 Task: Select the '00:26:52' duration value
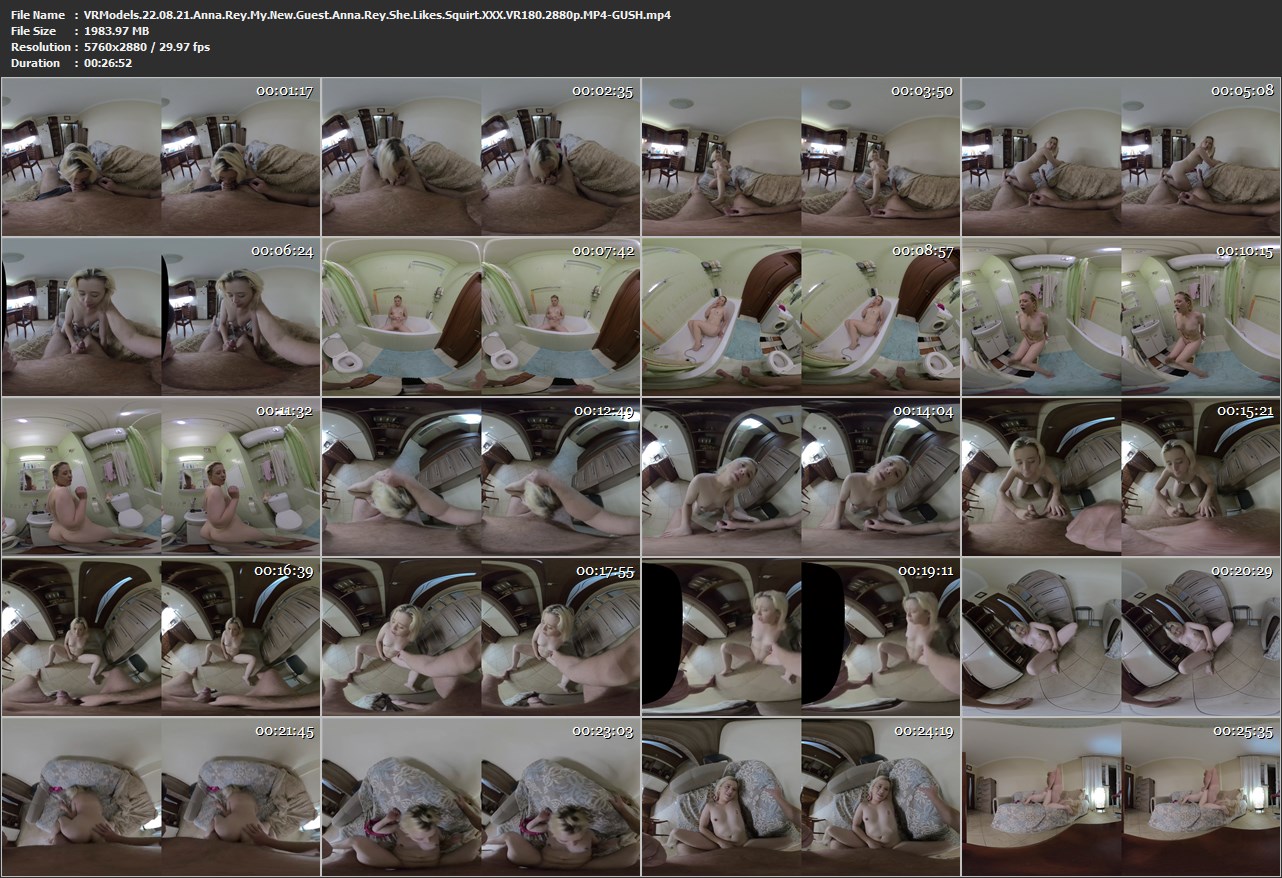108,63
